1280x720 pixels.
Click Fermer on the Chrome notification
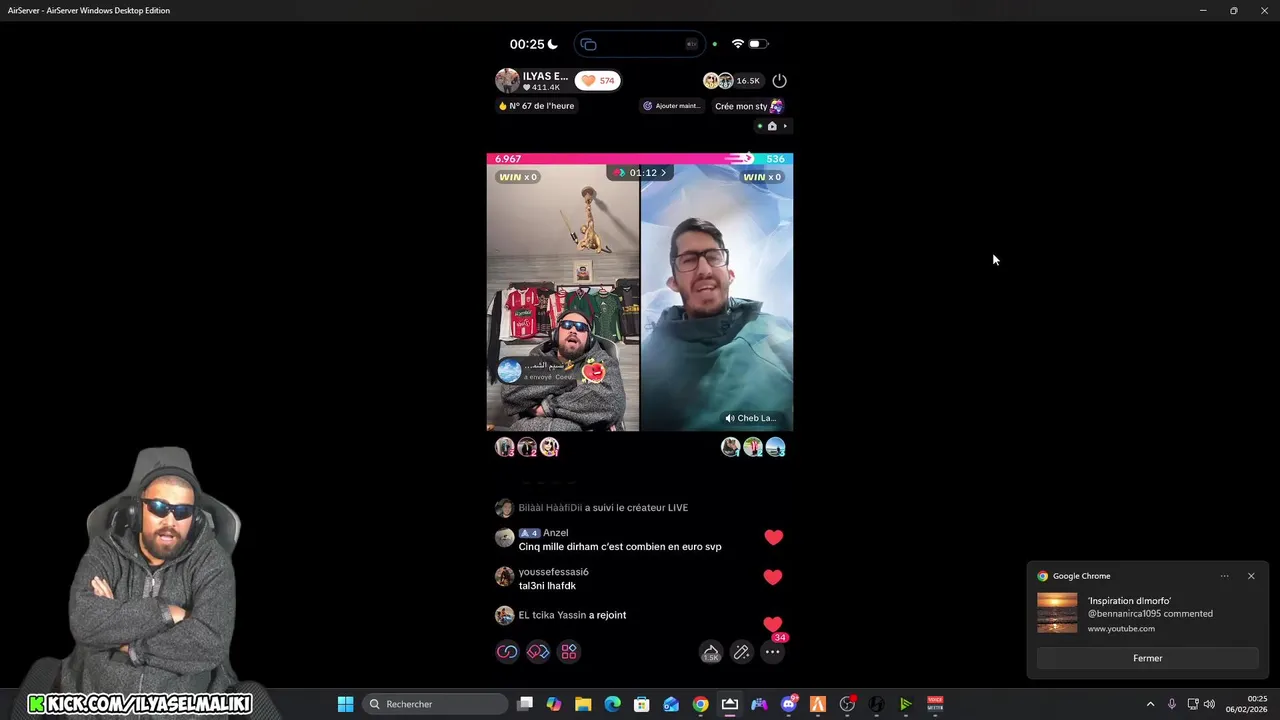[x=1147, y=658]
